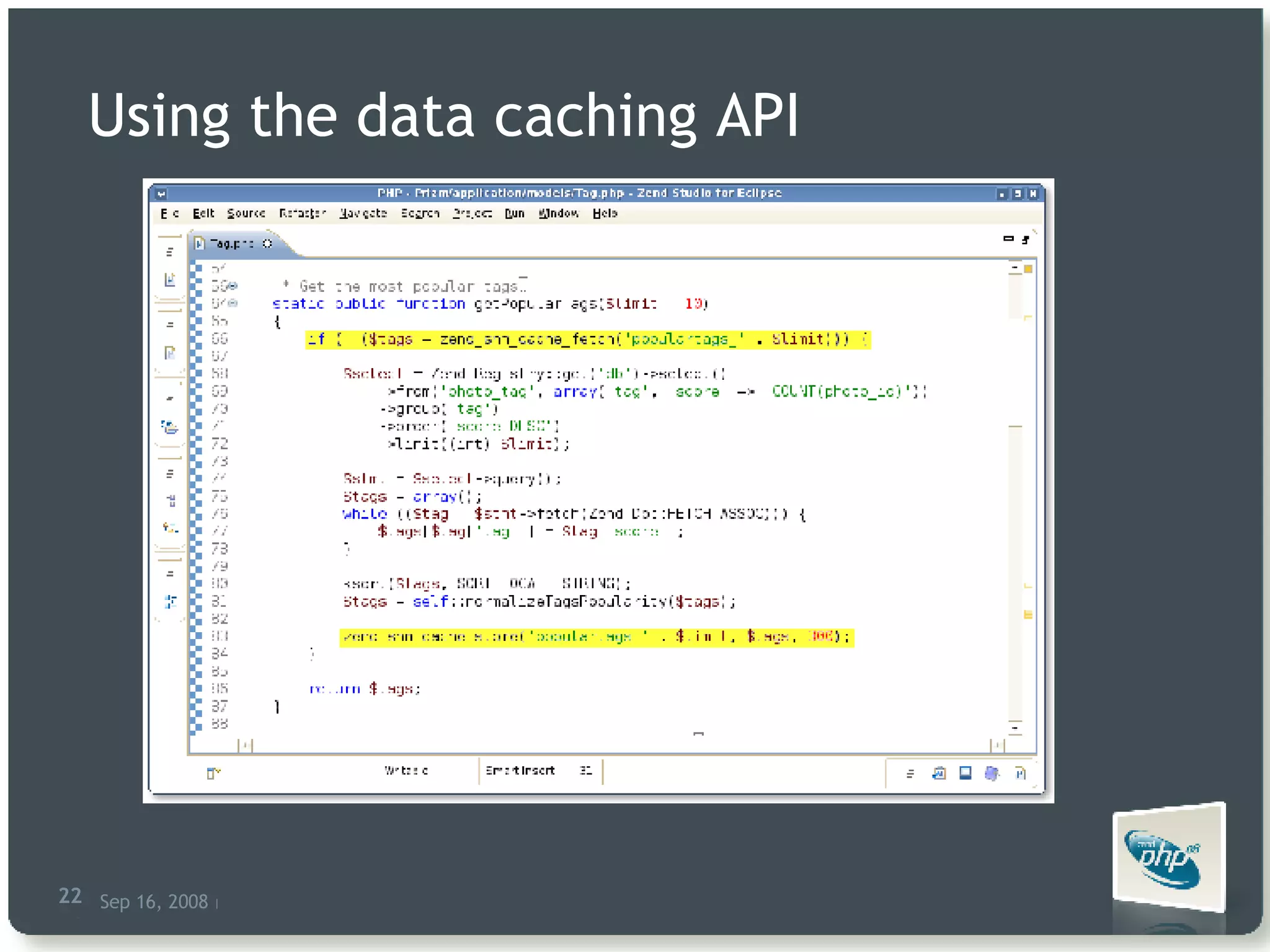Click the normalizeTagsPopularity line
Viewport: 1270px width, 952px height.
540,601
